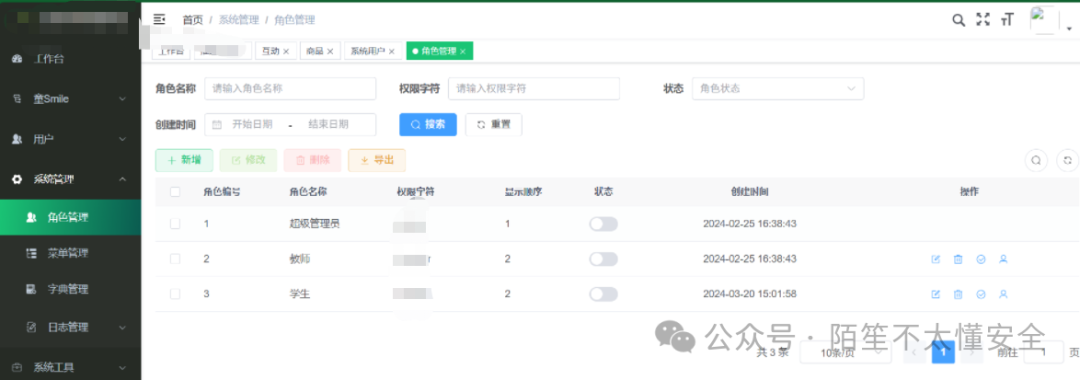Image resolution: width=1080 pixels, height=380 pixels.
Task: Click the user avatar image in header
Action: pyautogui.click(x=1044, y=20)
